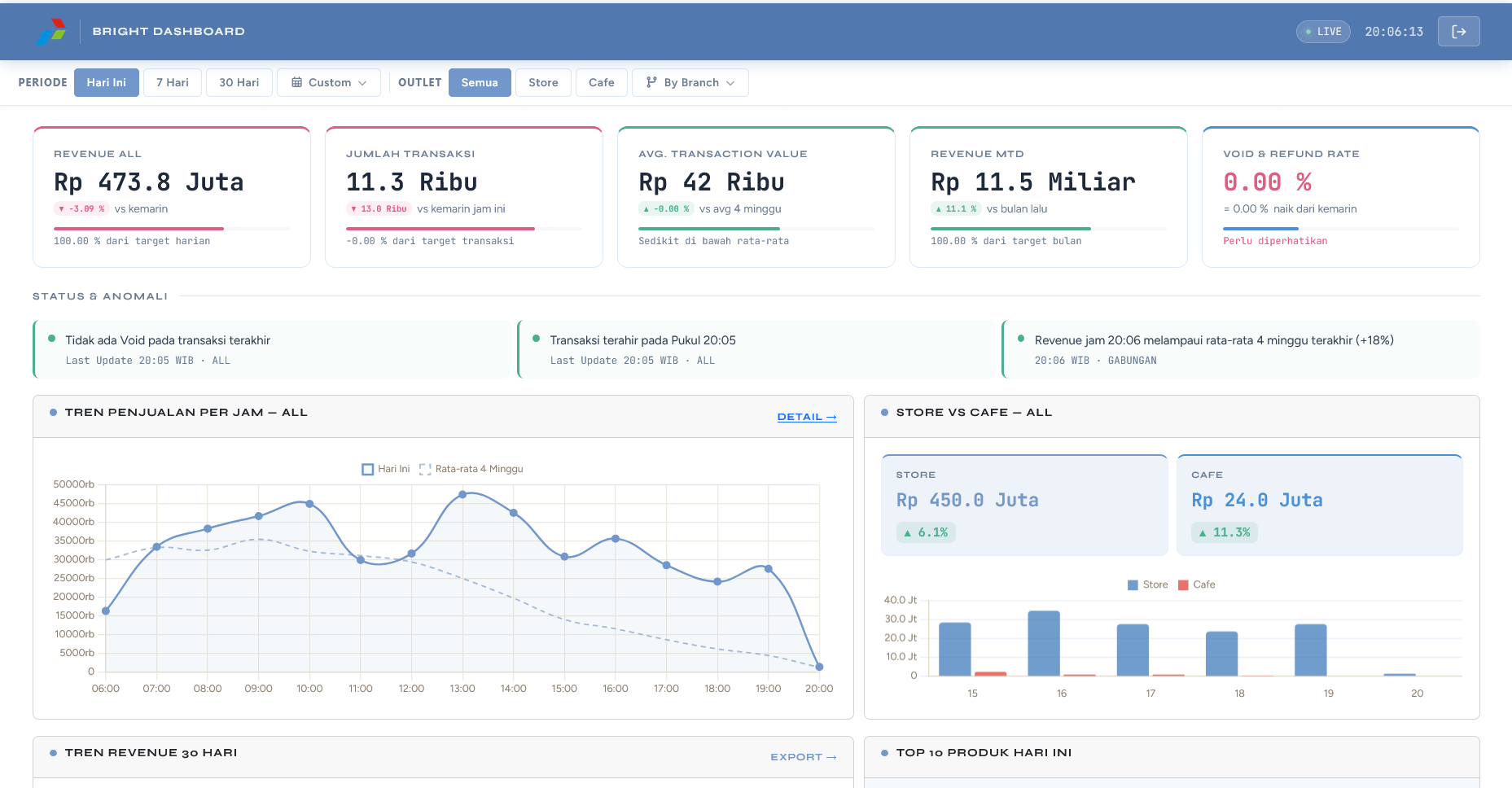Click the 'Perlu diperhatikan' warning text
The image size is (1512, 788).
point(1275,241)
